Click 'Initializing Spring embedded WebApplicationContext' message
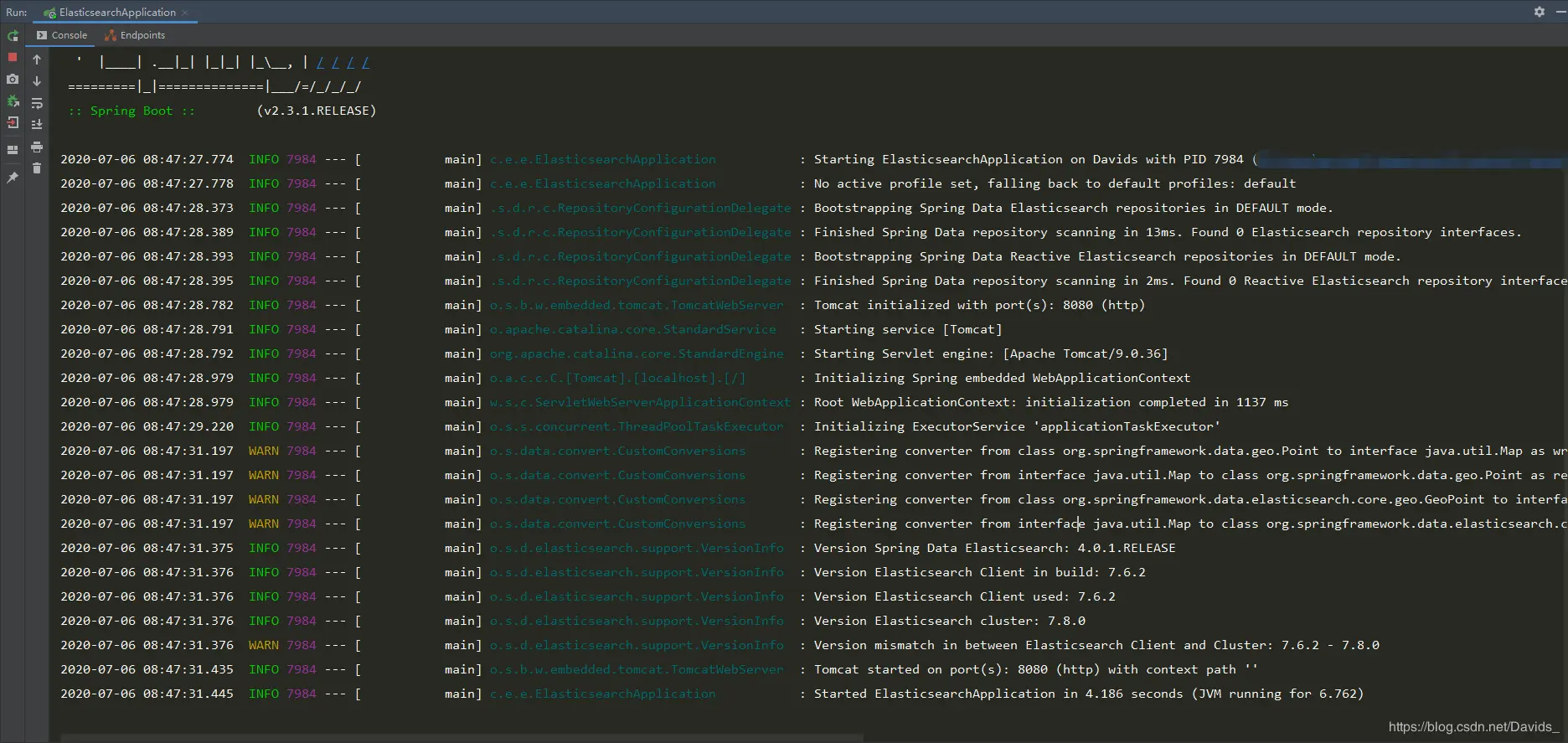Viewport: 1568px width, 743px height. 1002,378
